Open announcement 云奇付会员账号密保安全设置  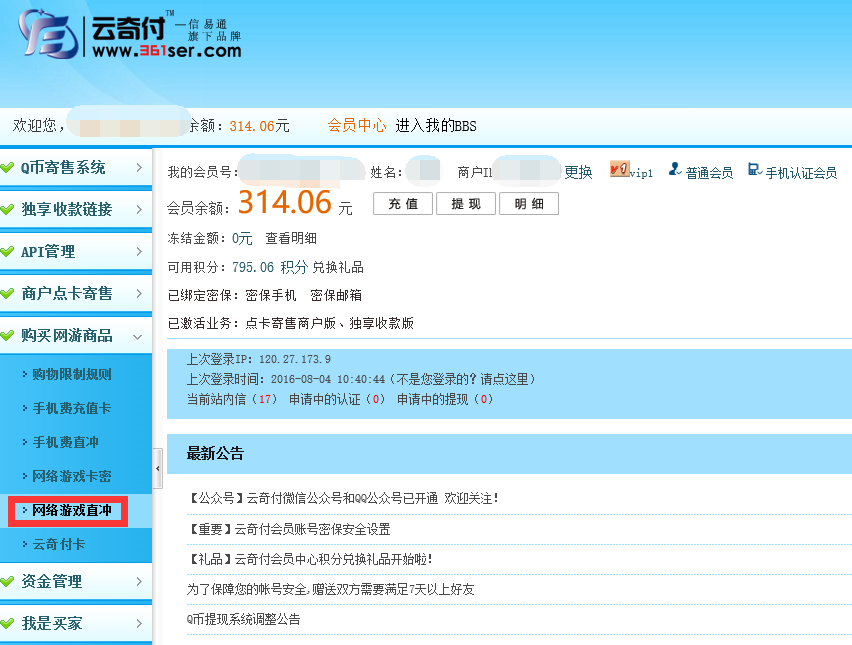click(x=289, y=529)
